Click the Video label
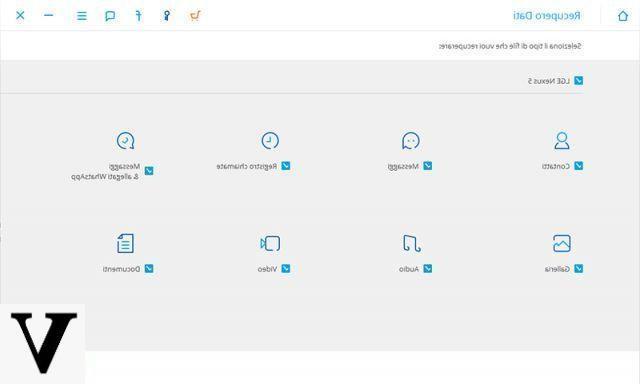 pyautogui.click(x=267, y=269)
